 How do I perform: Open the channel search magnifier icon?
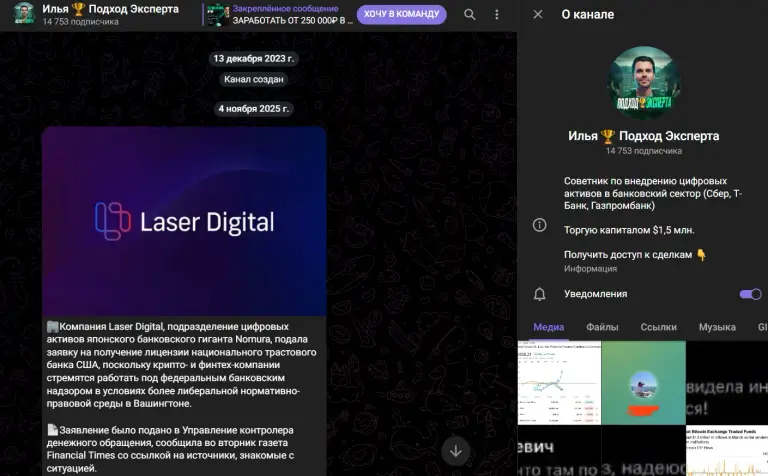(x=469, y=15)
